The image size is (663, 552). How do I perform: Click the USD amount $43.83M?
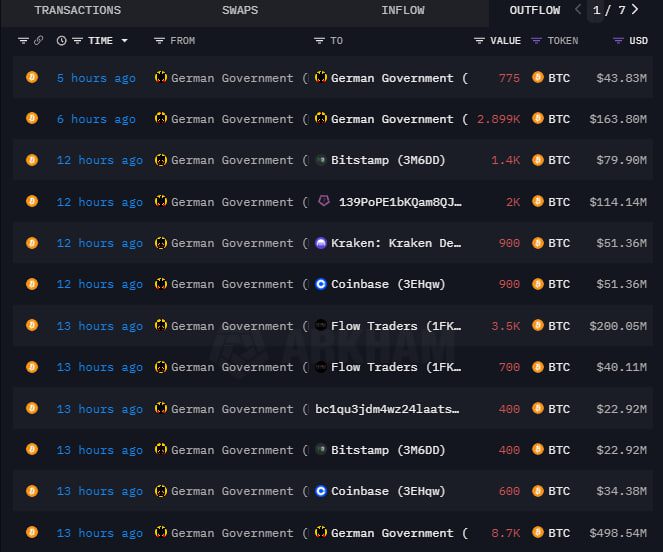pos(622,78)
